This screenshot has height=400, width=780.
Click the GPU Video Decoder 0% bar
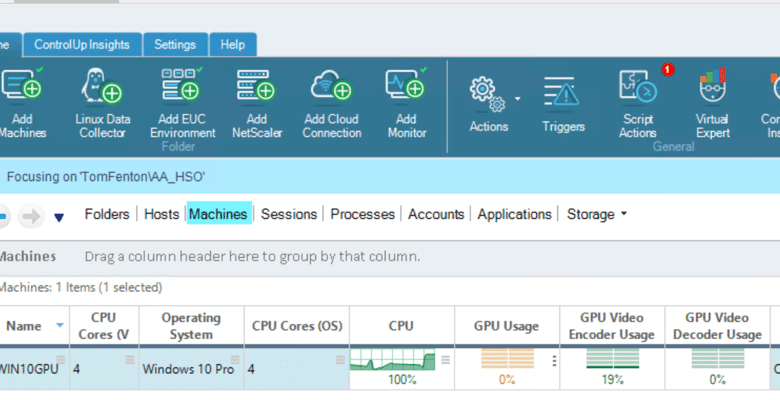point(718,359)
